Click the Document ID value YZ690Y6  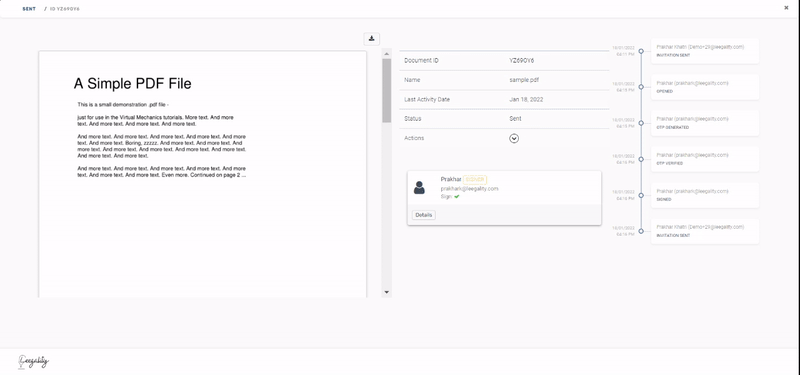click(521, 61)
